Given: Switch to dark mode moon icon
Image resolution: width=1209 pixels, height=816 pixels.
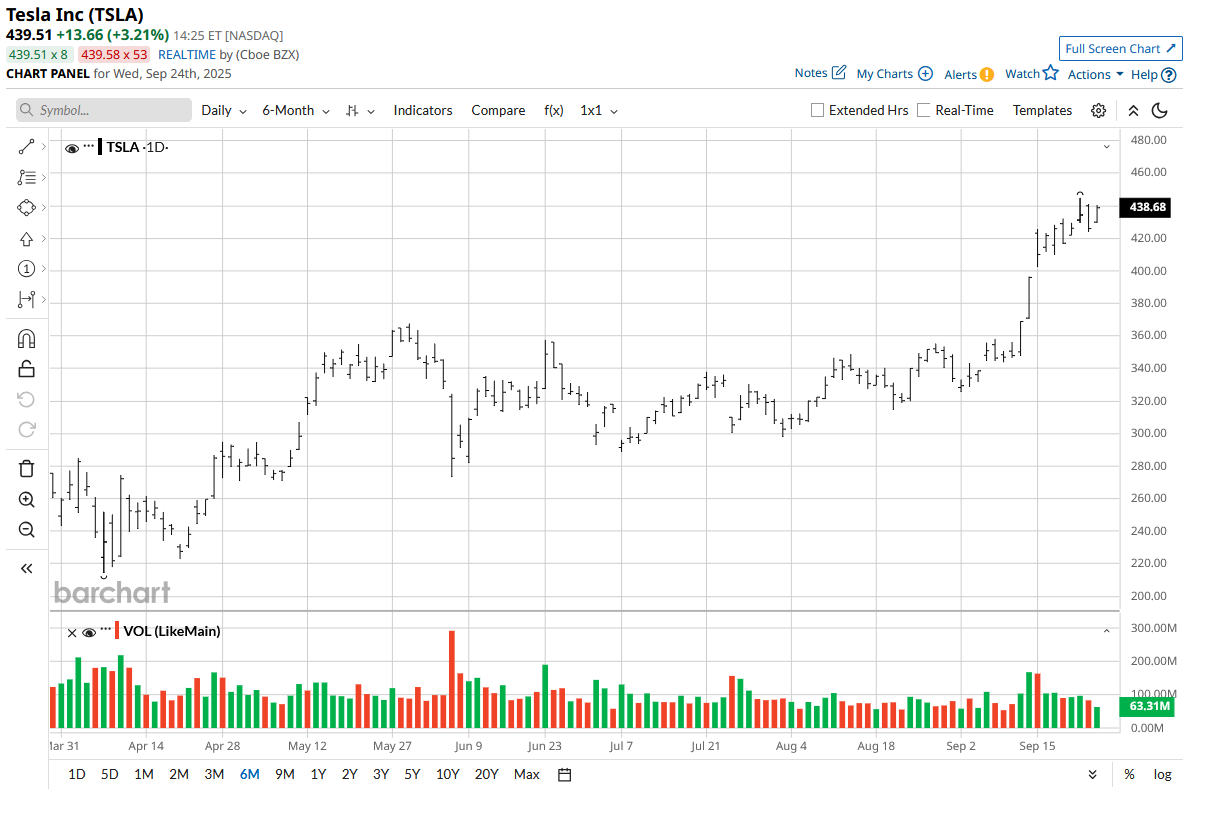Looking at the screenshot, I should (1160, 110).
